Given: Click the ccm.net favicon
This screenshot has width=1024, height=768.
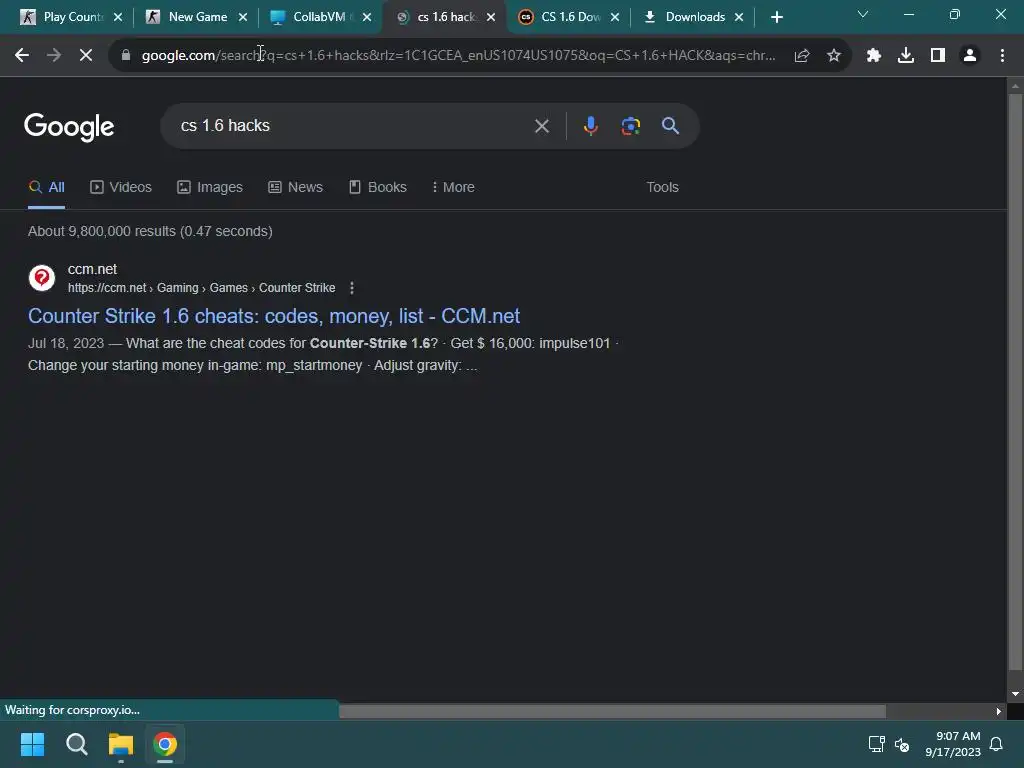Looking at the screenshot, I should coord(42,278).
